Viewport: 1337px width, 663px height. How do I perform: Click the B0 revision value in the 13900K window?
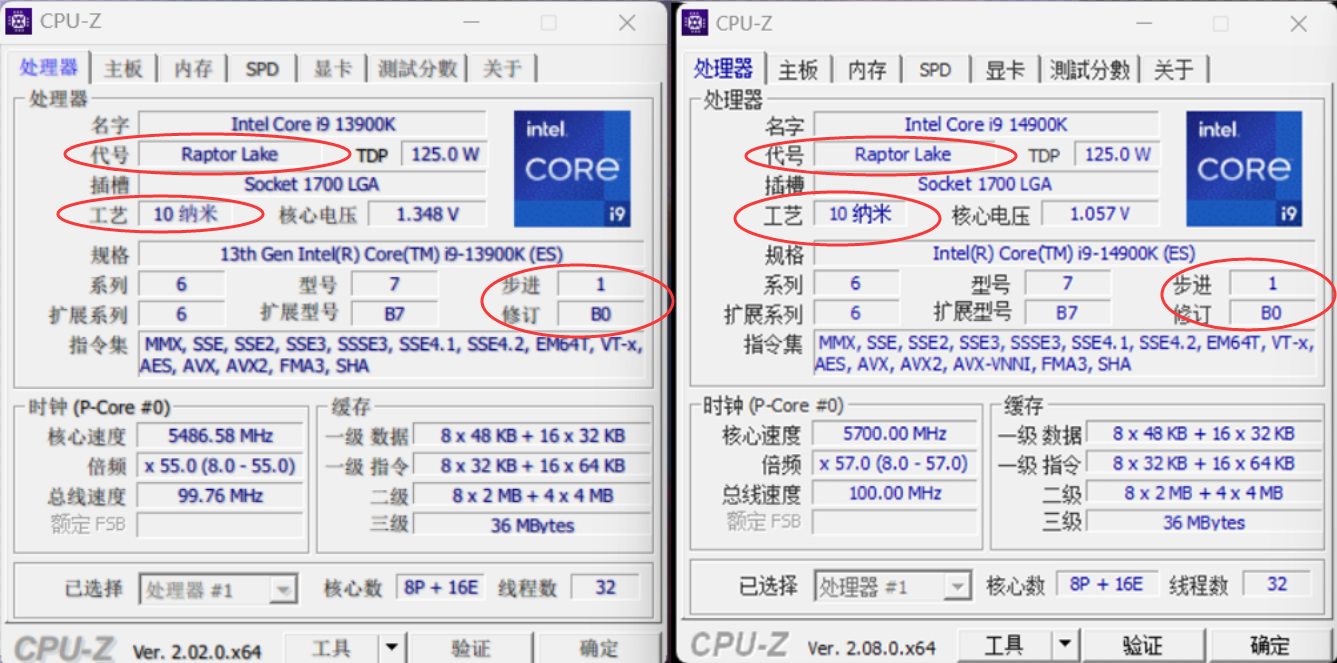pyautogui.click(x=600, y=314)
